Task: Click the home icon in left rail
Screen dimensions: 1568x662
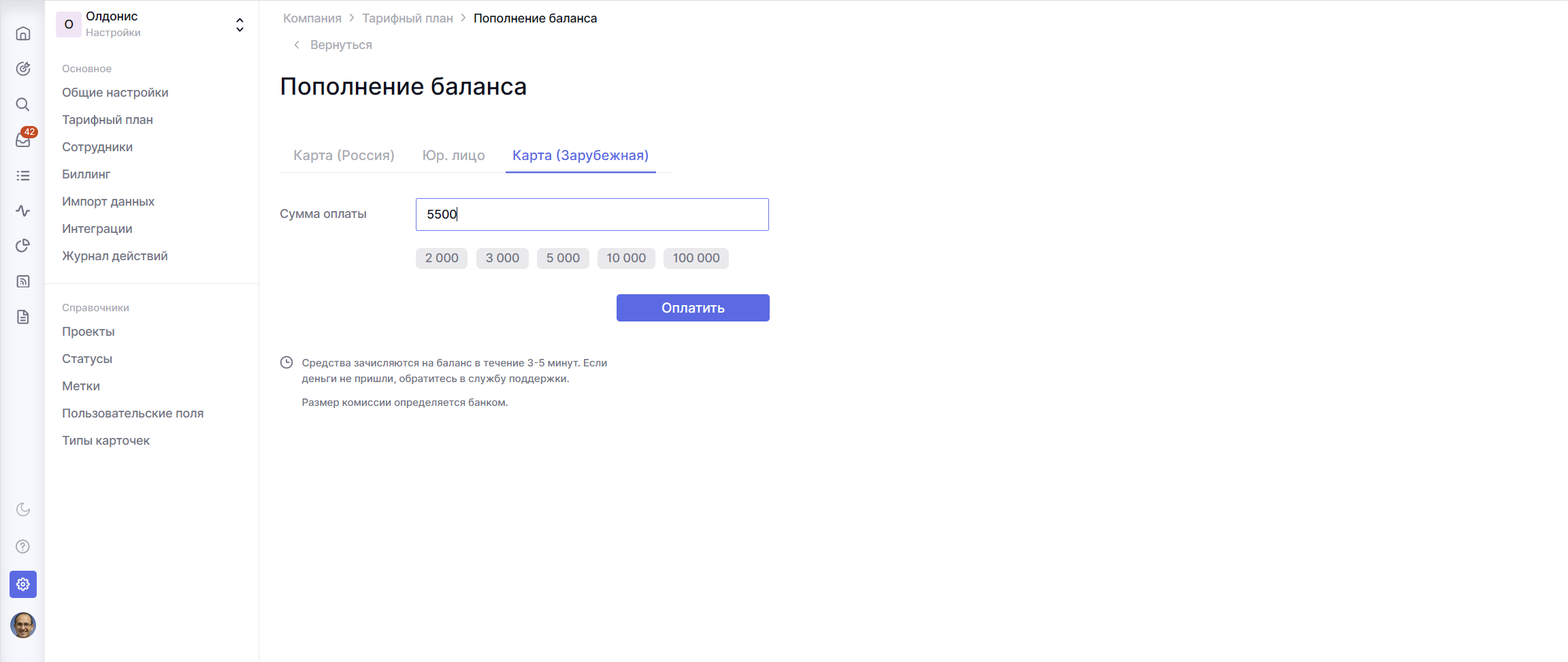Action: click(23, 33)
